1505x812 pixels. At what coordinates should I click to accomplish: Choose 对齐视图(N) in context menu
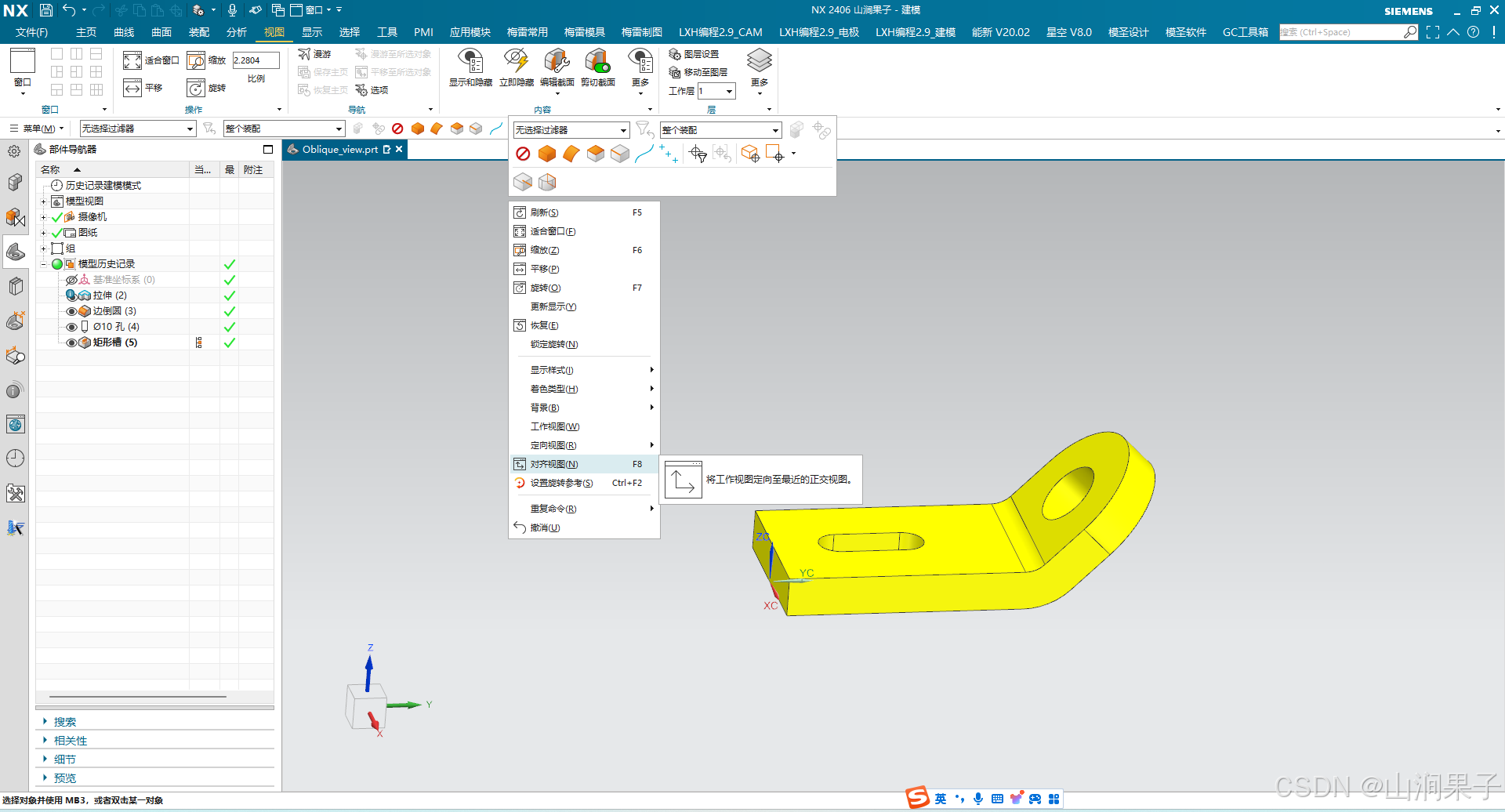coord(584,464)
